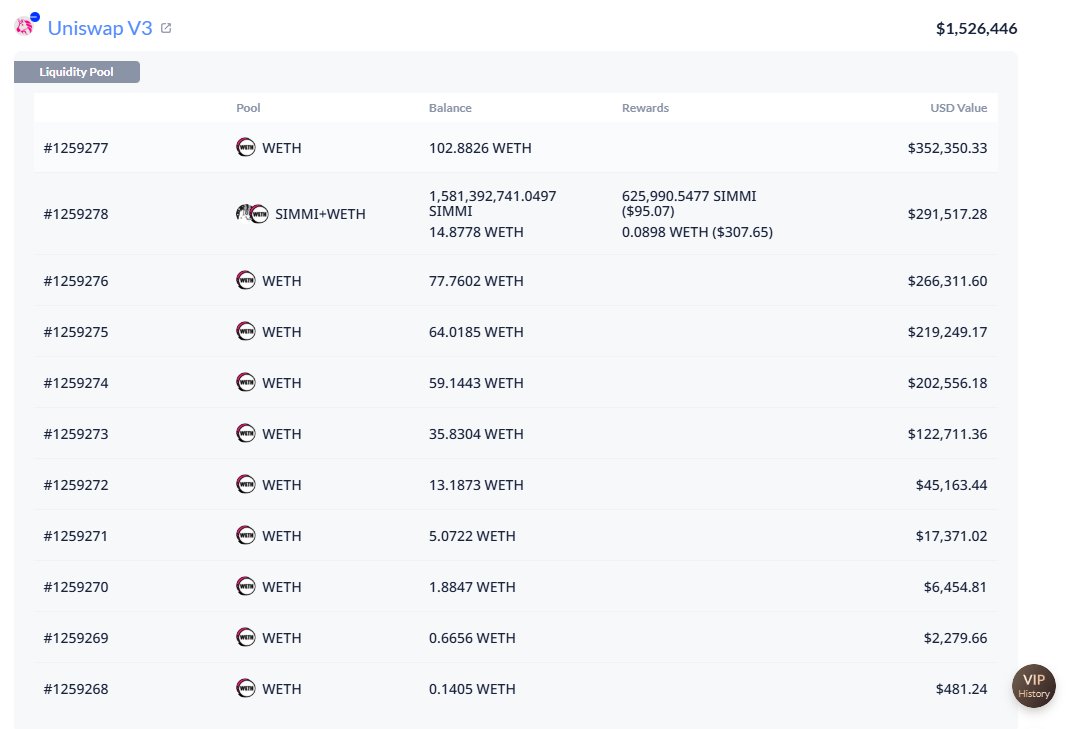
Task: Click the Pool column header
Action: (x=248, y=108)
